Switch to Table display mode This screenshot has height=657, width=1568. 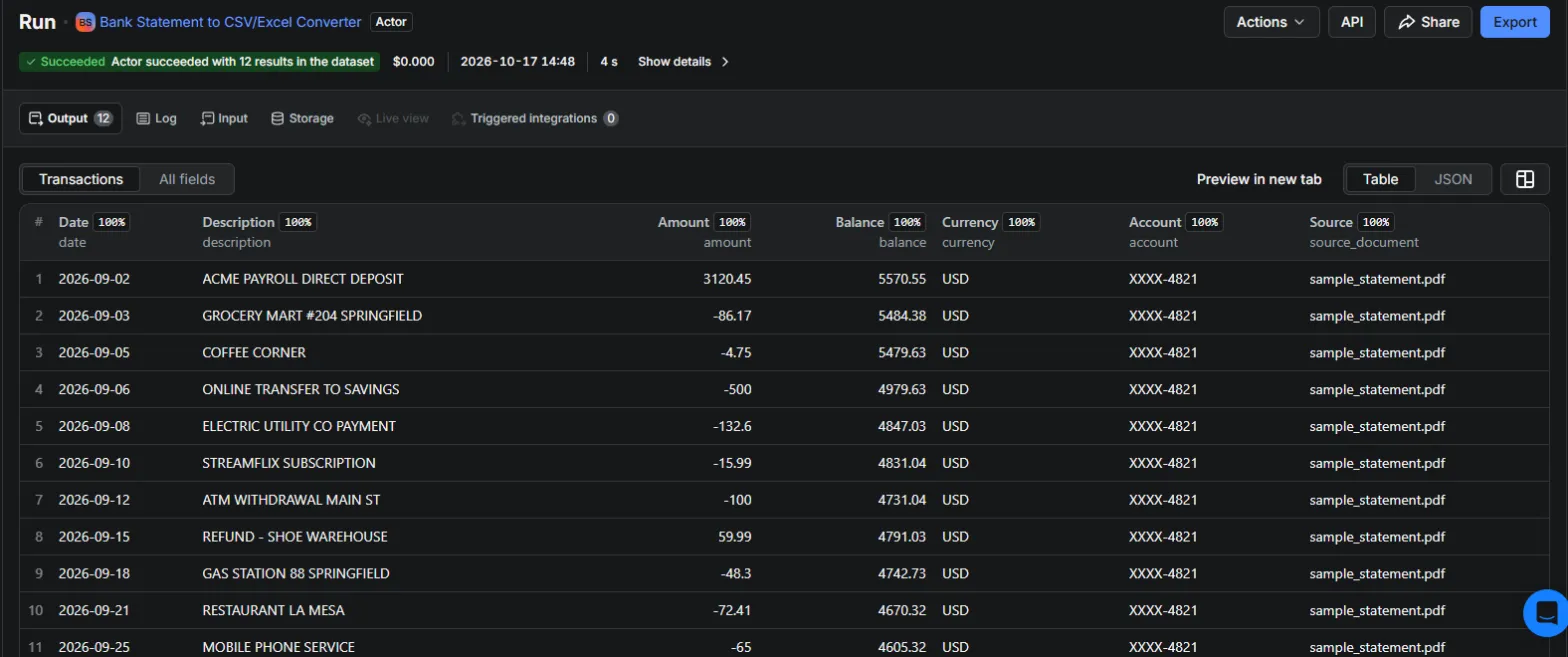point(1381,179)
